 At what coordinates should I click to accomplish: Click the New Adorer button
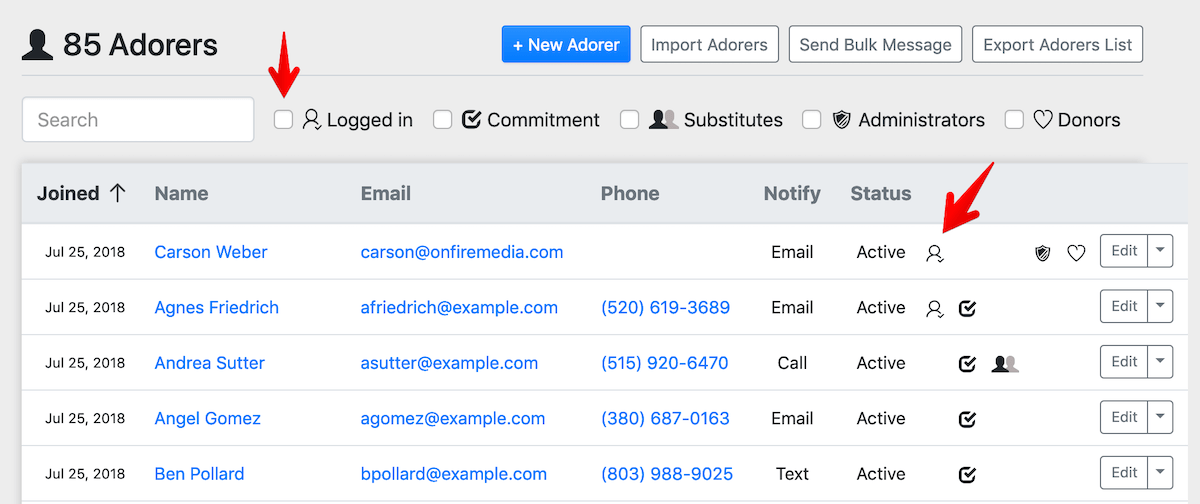[566, 45]
